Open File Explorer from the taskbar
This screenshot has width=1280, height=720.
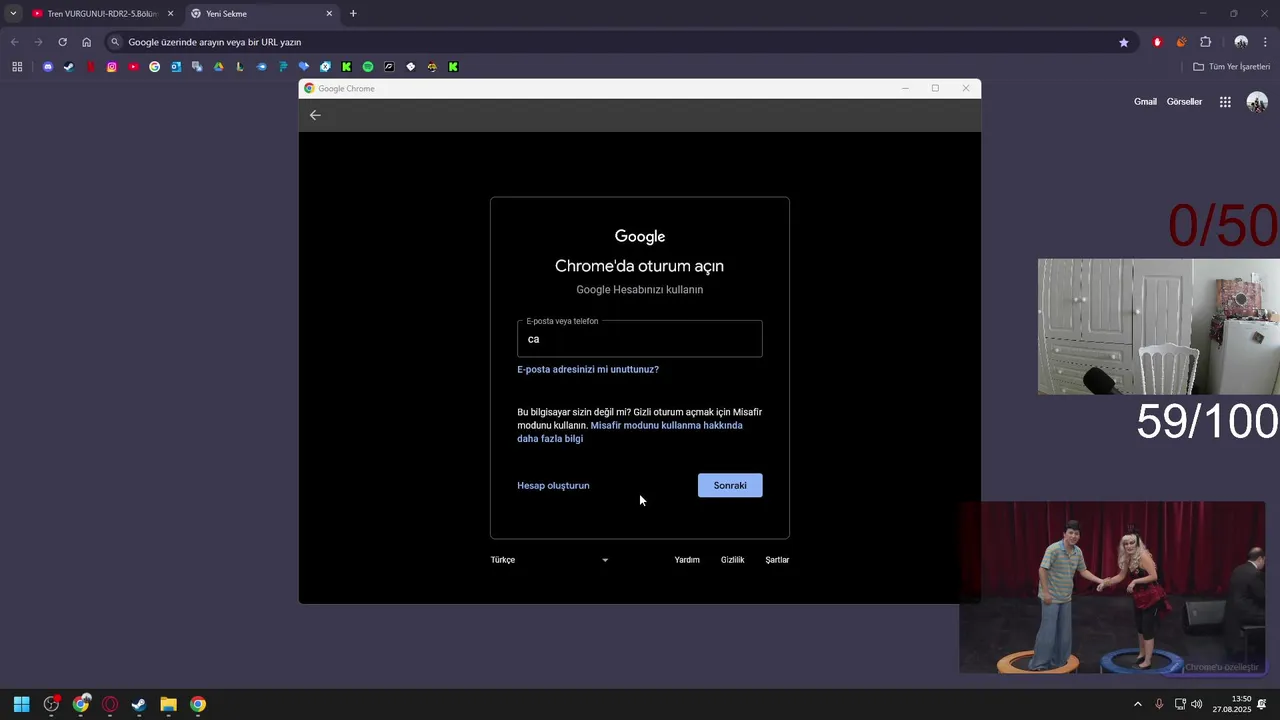pyautogui.click(x=168, y=704)
